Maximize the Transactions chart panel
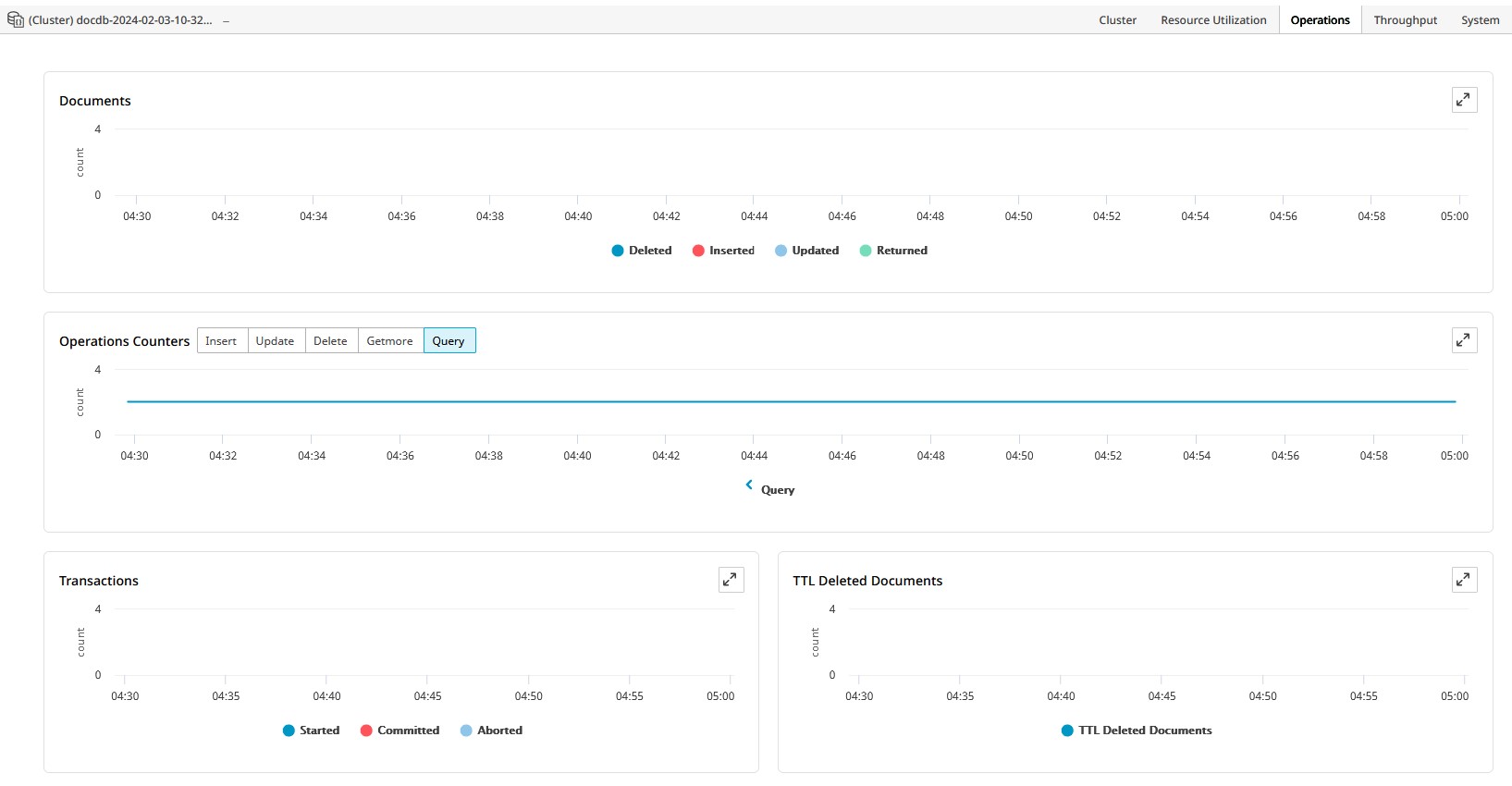This screenshot has width=1512, height=786. pos(731,580)
